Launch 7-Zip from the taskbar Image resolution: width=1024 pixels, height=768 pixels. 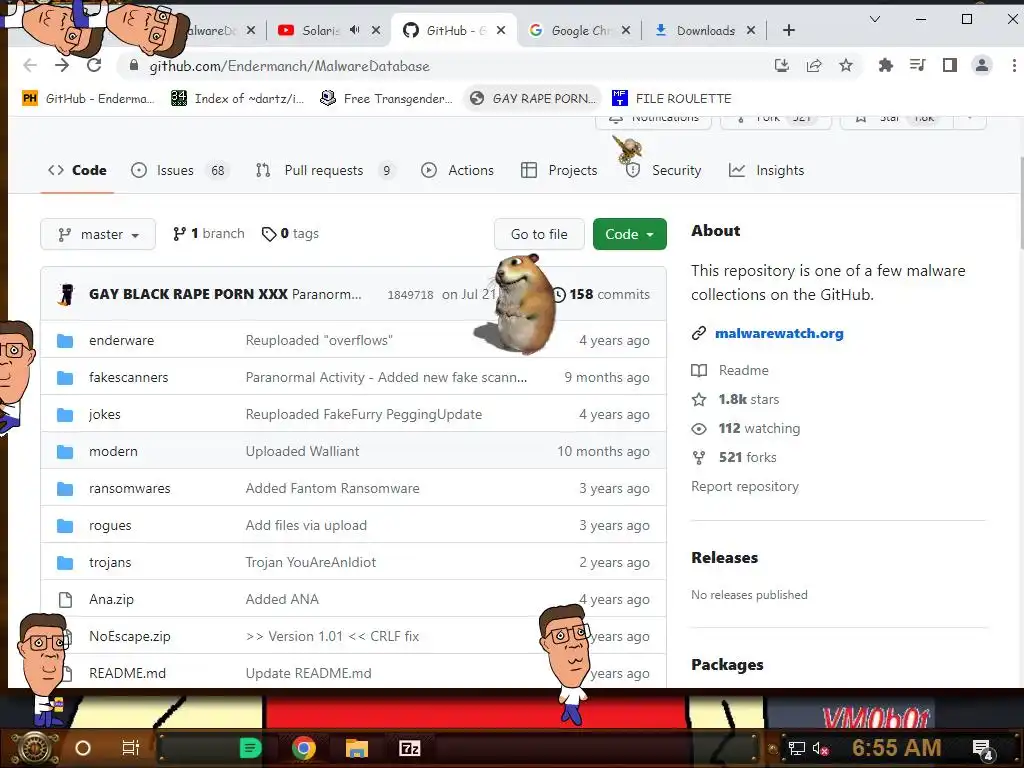409,748
